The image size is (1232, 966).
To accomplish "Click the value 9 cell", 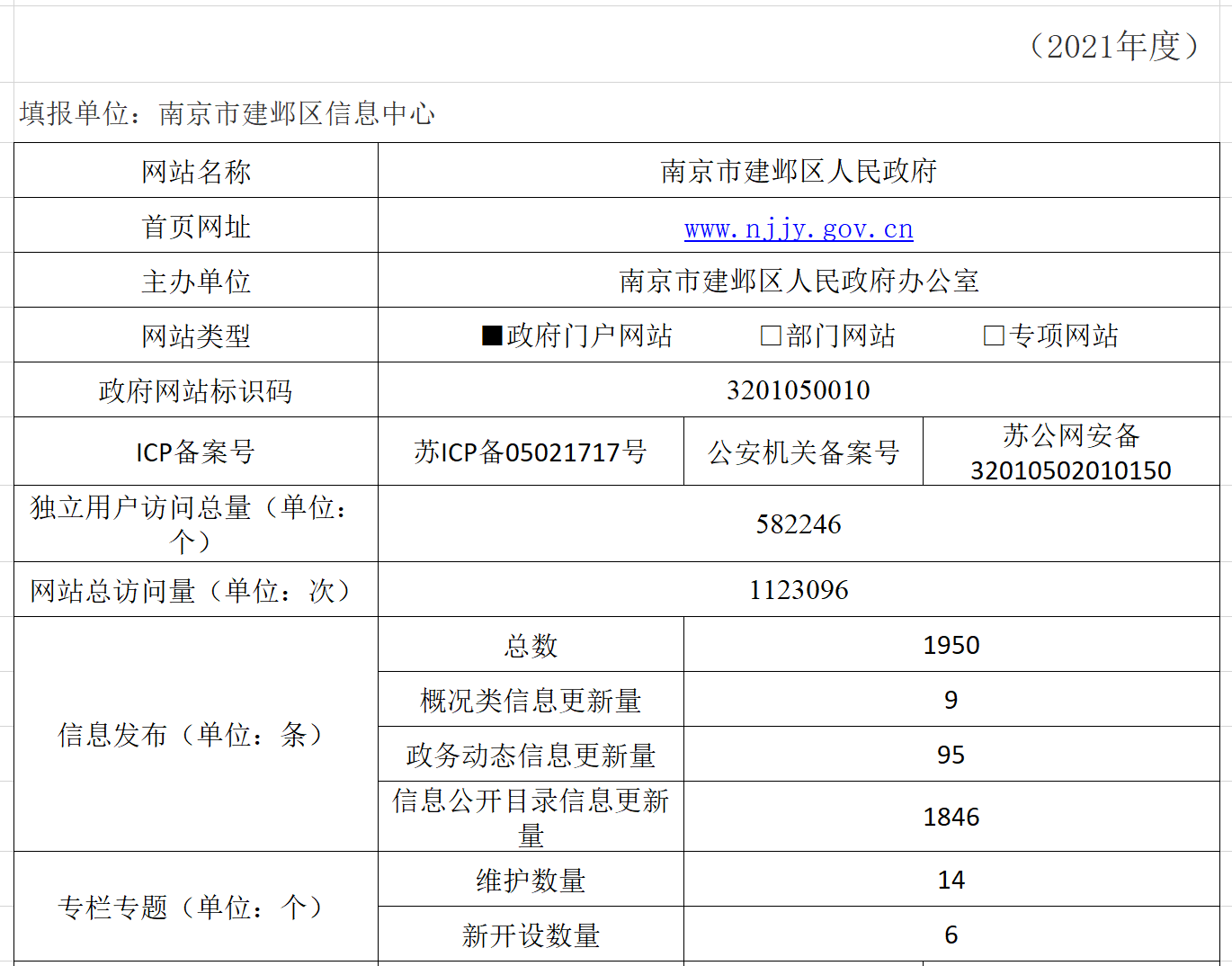I will (x=951, y=700).
